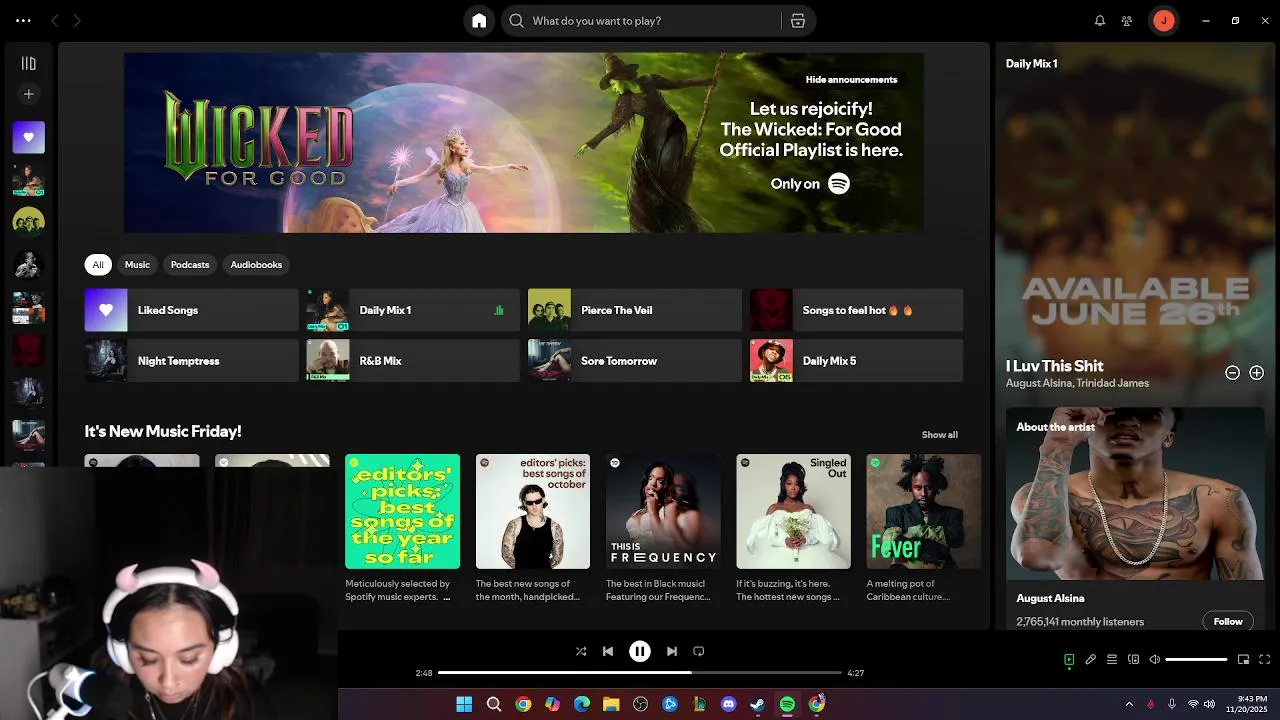Open Steam from the taskbar

[x=757, y=704]
